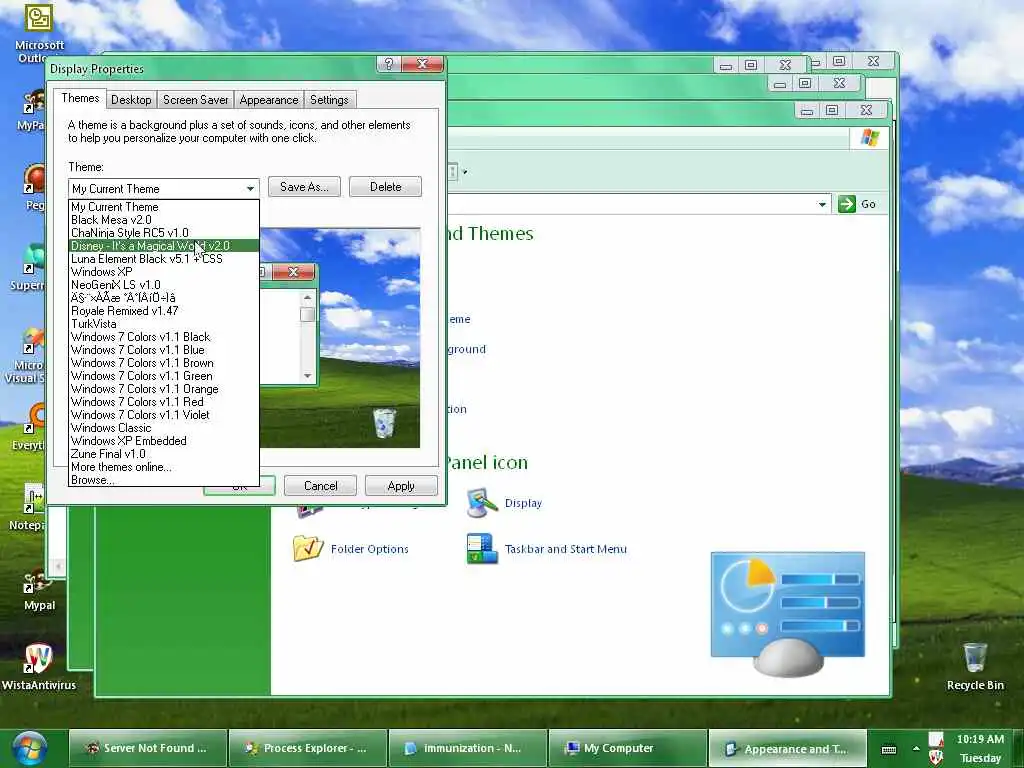Image resolution: width=1024 pixels, height=768 pixels.
Task: Select Windows 7 Colors v1.1 Violet
Action: pos(163,415)
